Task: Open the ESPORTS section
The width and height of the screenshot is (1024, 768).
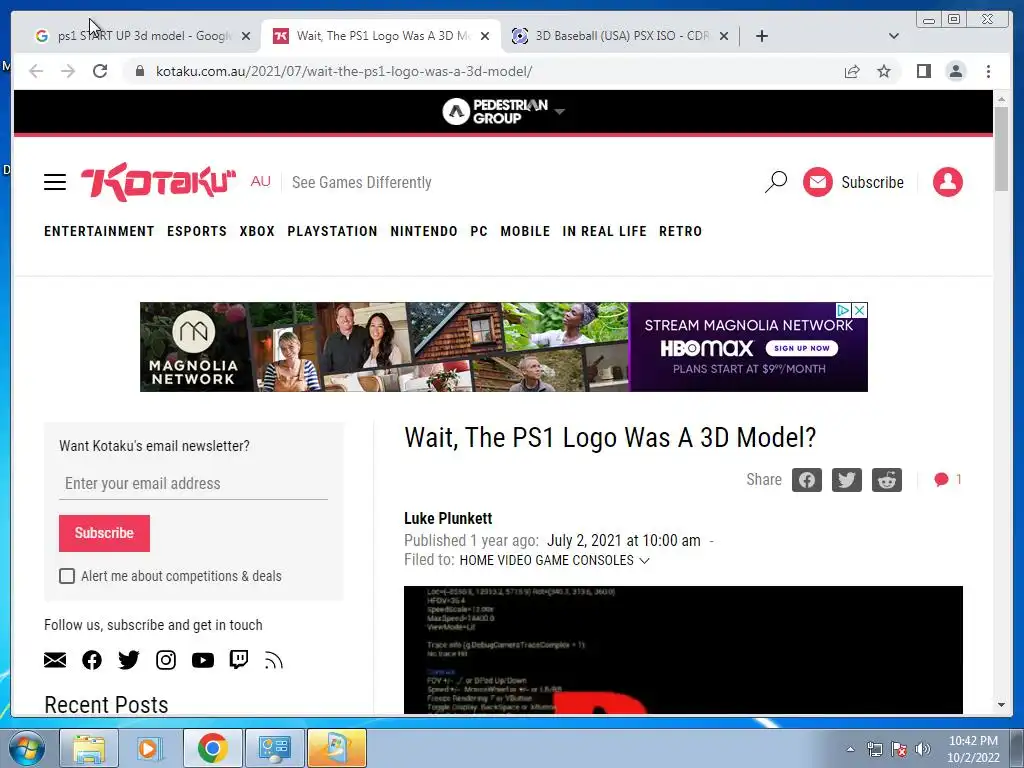Action: (x=197, y=231)
